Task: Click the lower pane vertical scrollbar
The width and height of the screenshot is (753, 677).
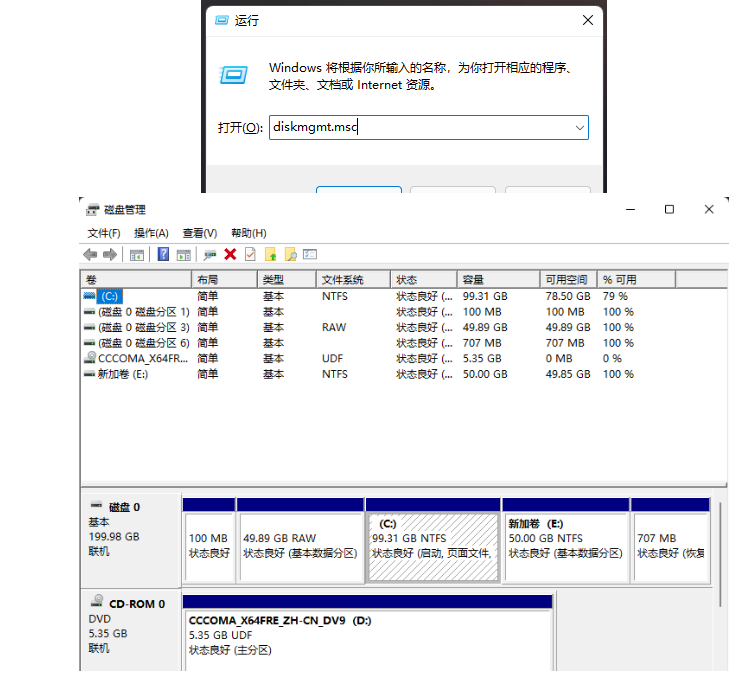Action: (x=720, y=555)
